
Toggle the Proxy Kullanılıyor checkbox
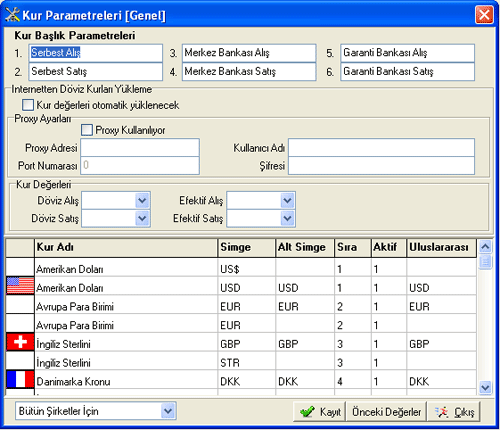point(87,130)
